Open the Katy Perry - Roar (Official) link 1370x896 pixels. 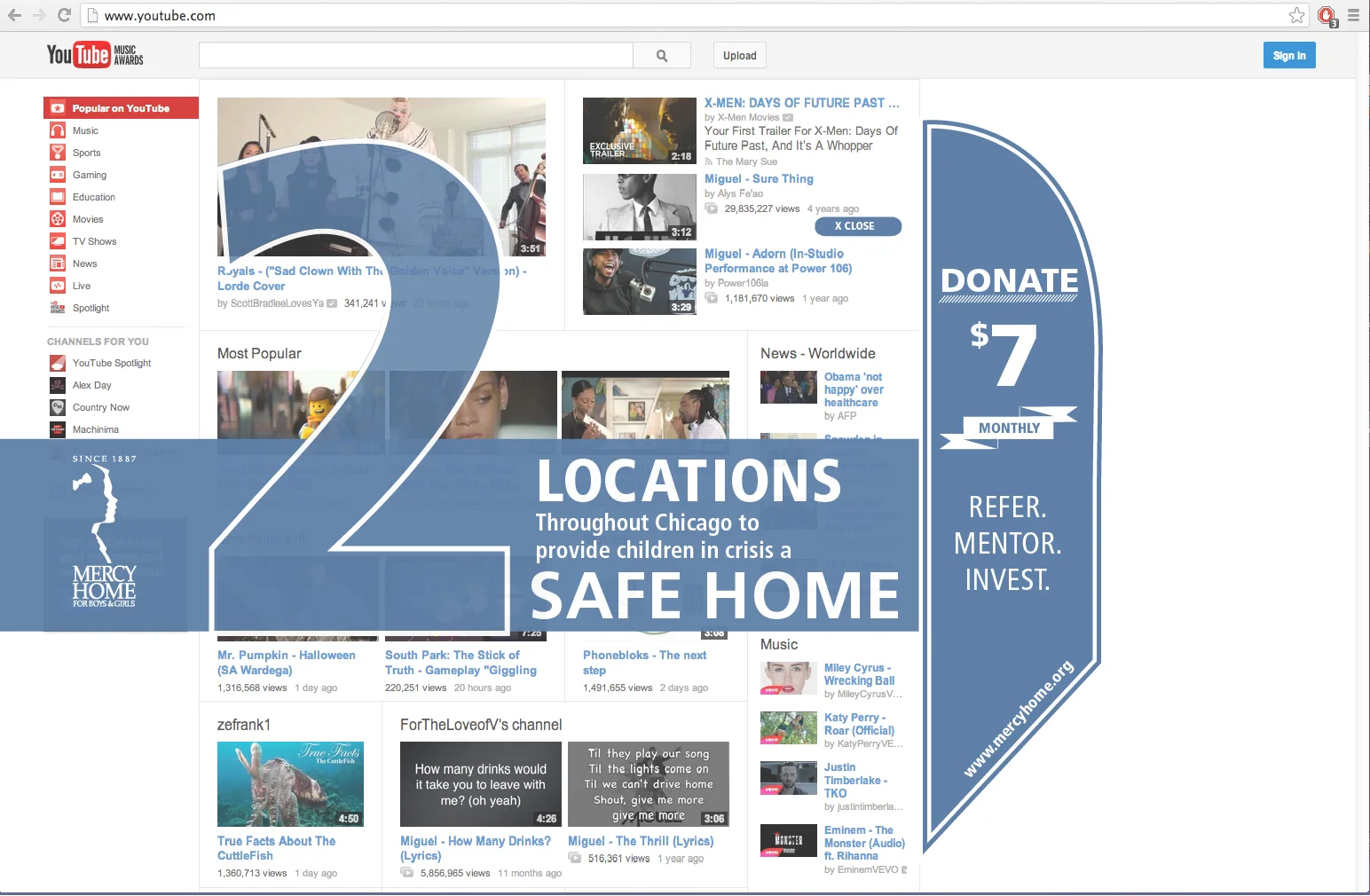click(859, 724)
